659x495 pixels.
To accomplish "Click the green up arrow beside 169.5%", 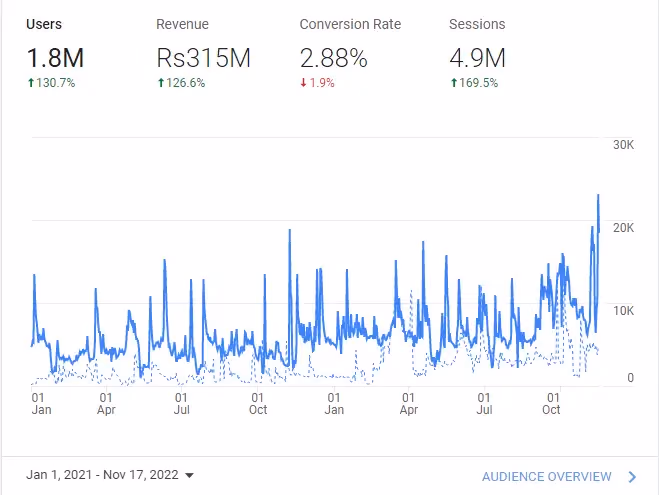I will coord(453,83).
